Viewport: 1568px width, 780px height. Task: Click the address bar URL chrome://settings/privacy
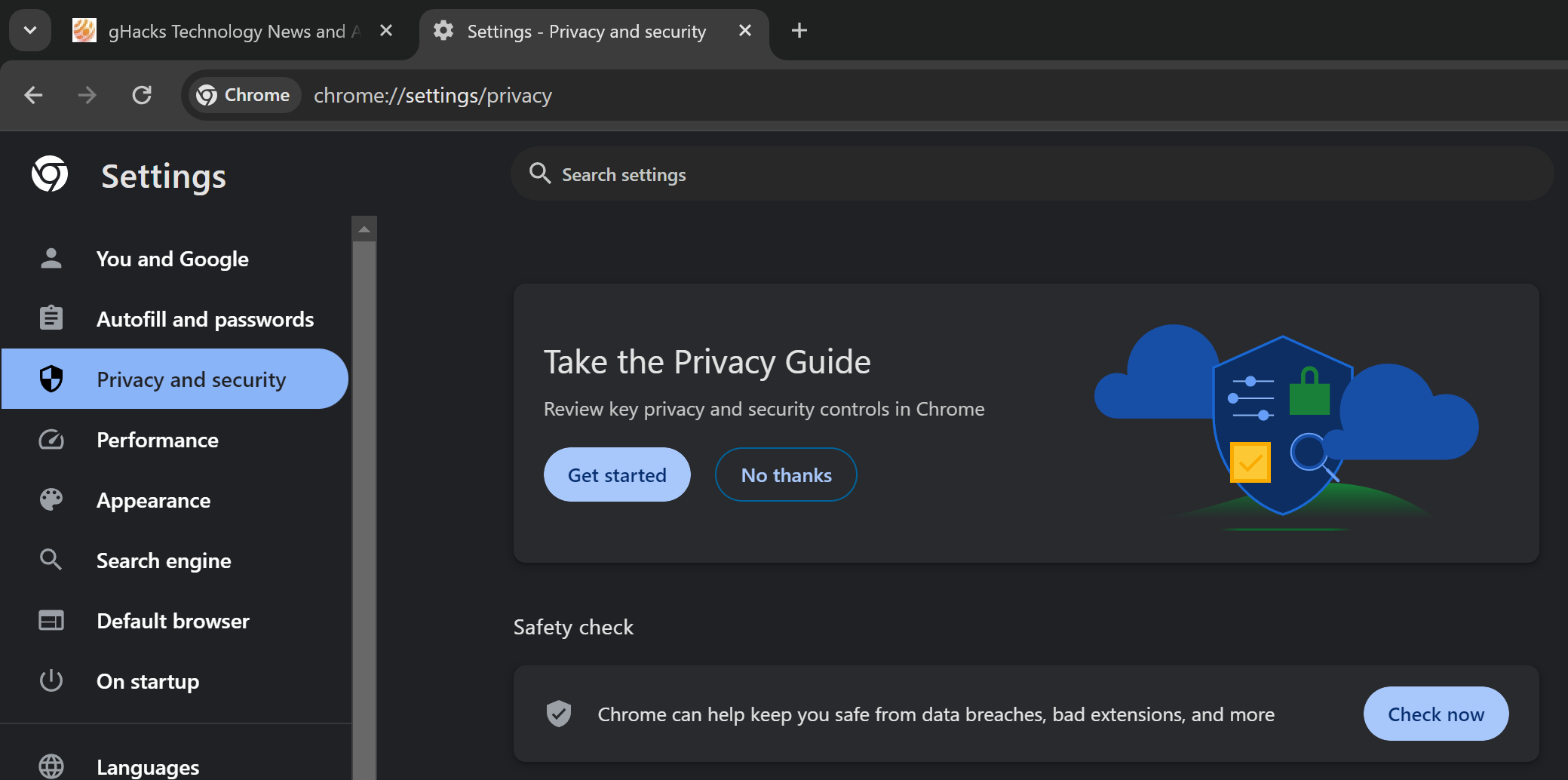(x=433, y=96)
